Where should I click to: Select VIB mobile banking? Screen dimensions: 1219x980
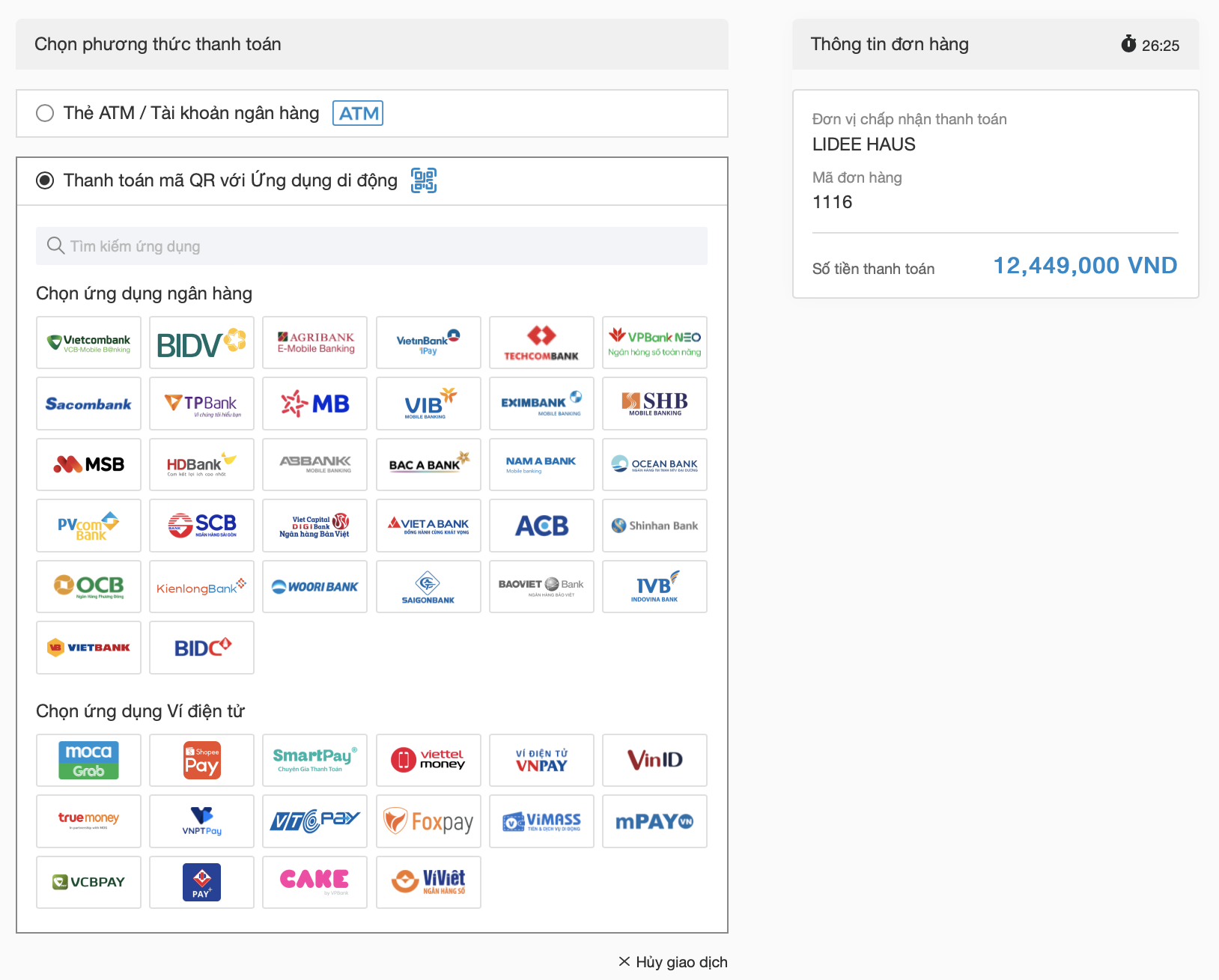tap(428, 404)
